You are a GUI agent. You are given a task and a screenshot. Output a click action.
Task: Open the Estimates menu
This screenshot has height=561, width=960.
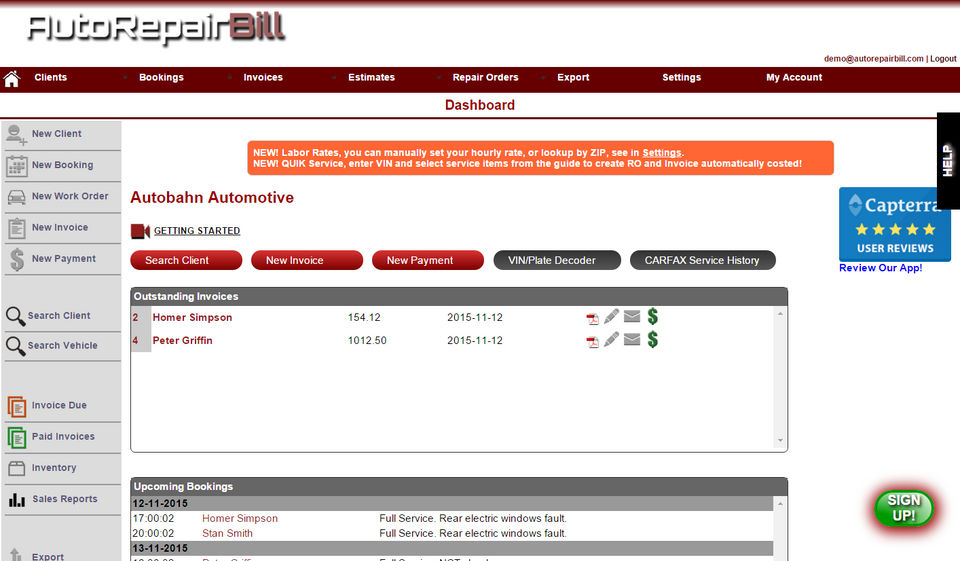371,77
